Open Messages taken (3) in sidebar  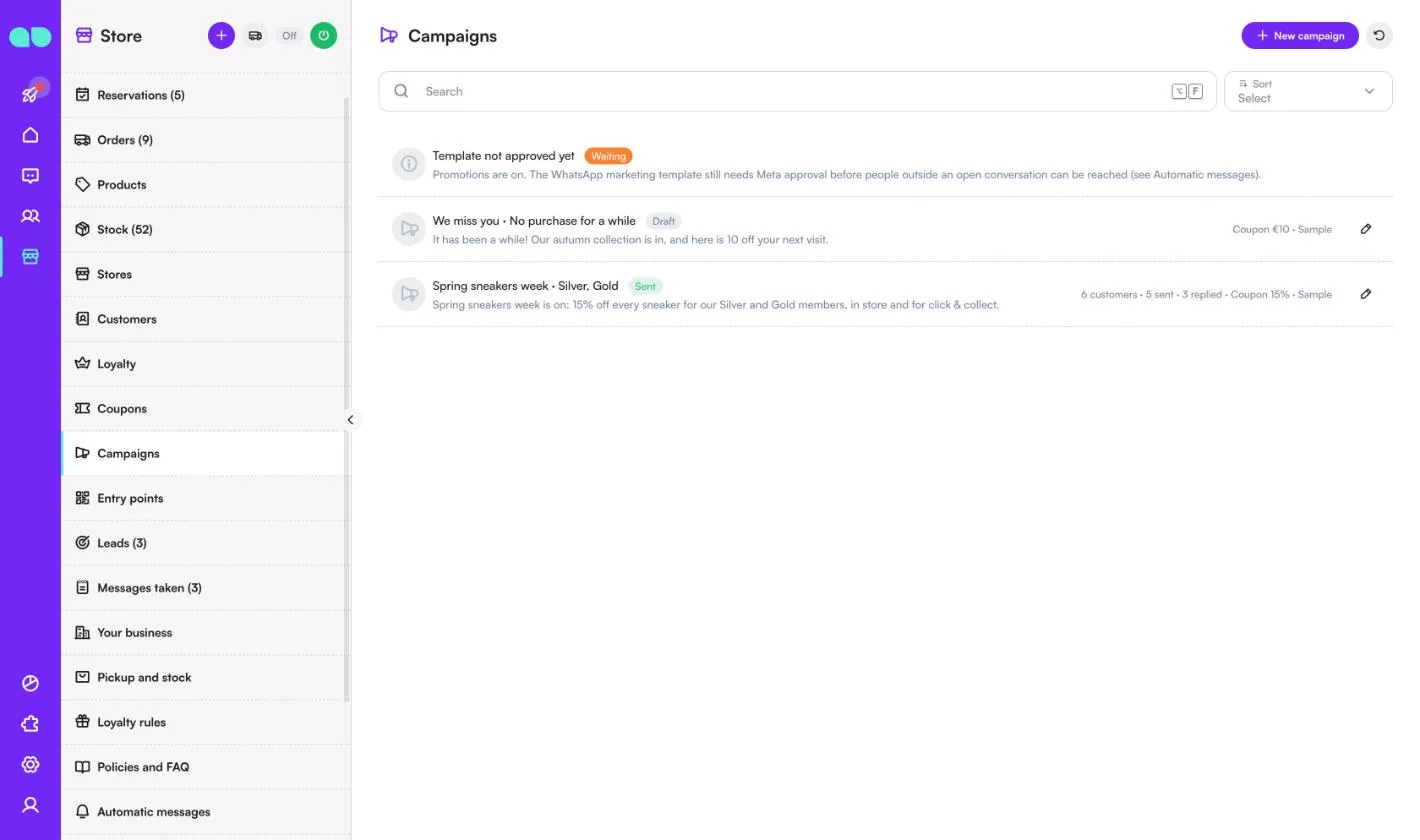(x=204, y=588)
